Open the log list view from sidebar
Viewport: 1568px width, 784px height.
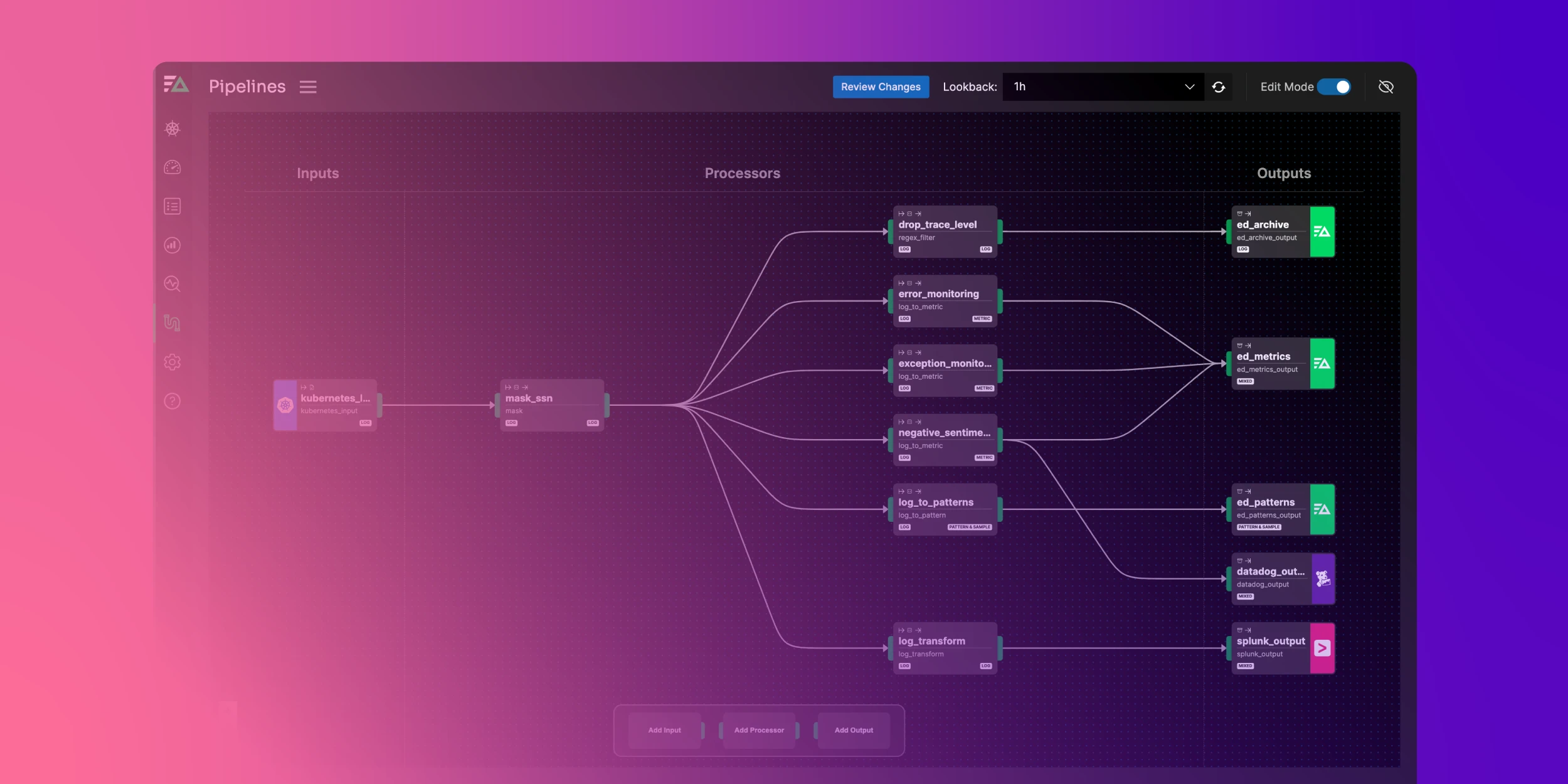[x=172, y=206]
